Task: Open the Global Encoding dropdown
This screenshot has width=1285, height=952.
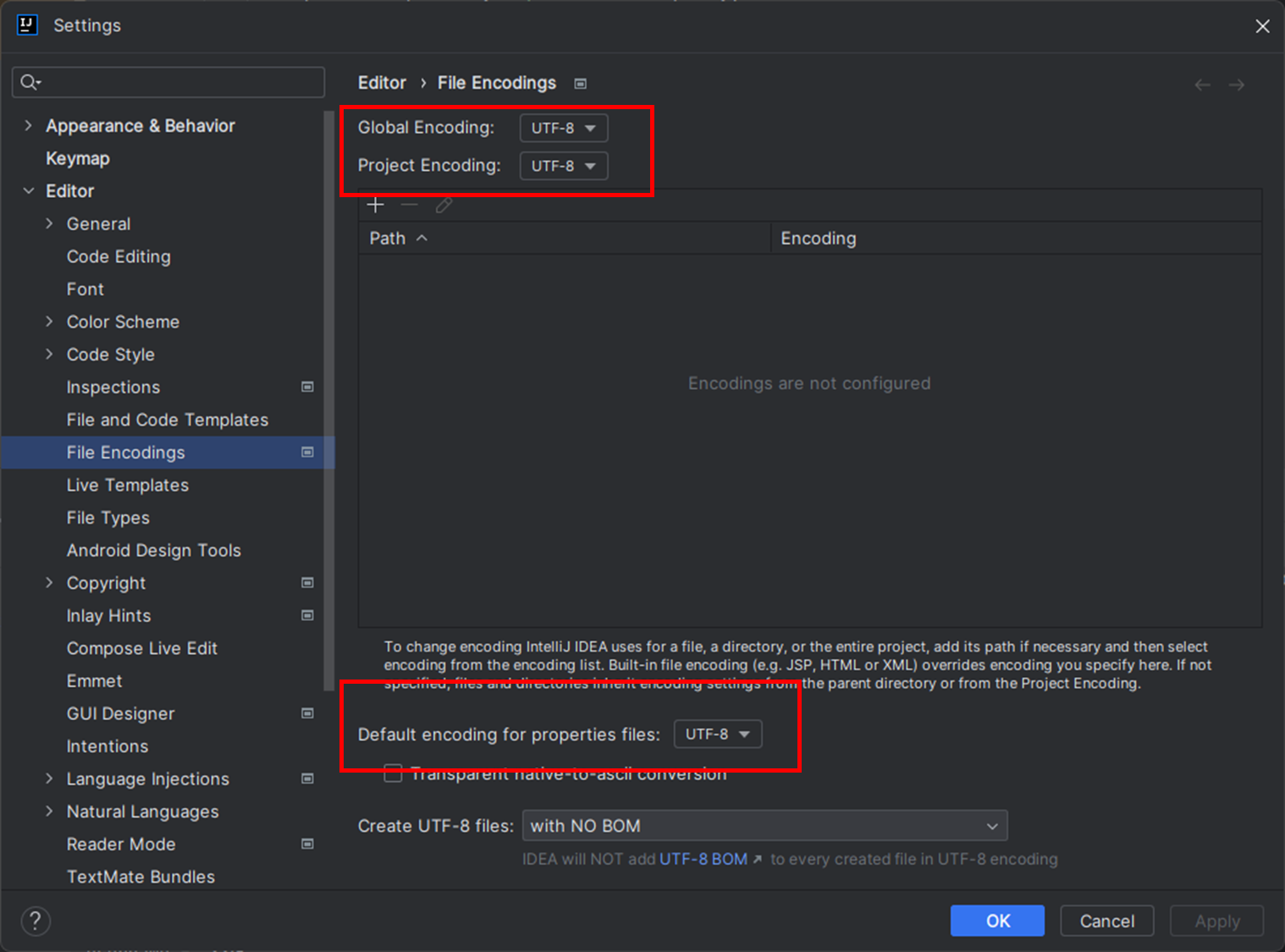Action: [x=564, y=128]
